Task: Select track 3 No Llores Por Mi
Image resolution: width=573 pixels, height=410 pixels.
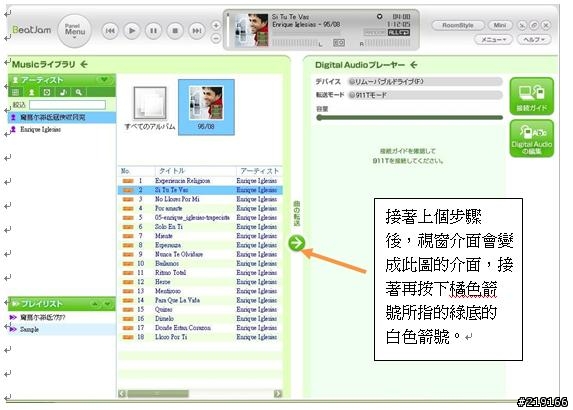Action: (200, 199)
